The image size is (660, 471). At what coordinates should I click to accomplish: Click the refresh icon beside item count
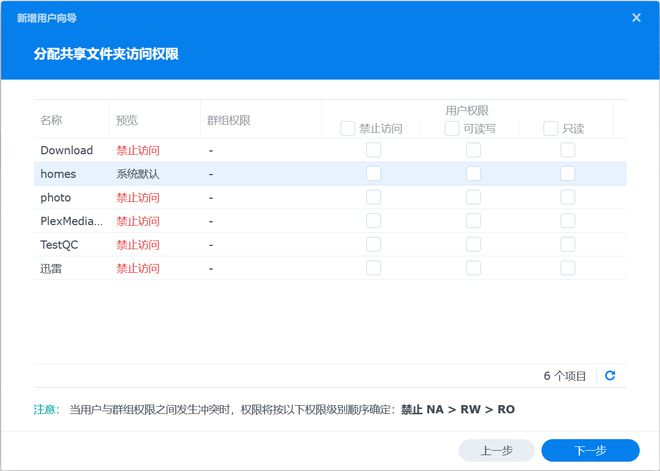point(610,375)
